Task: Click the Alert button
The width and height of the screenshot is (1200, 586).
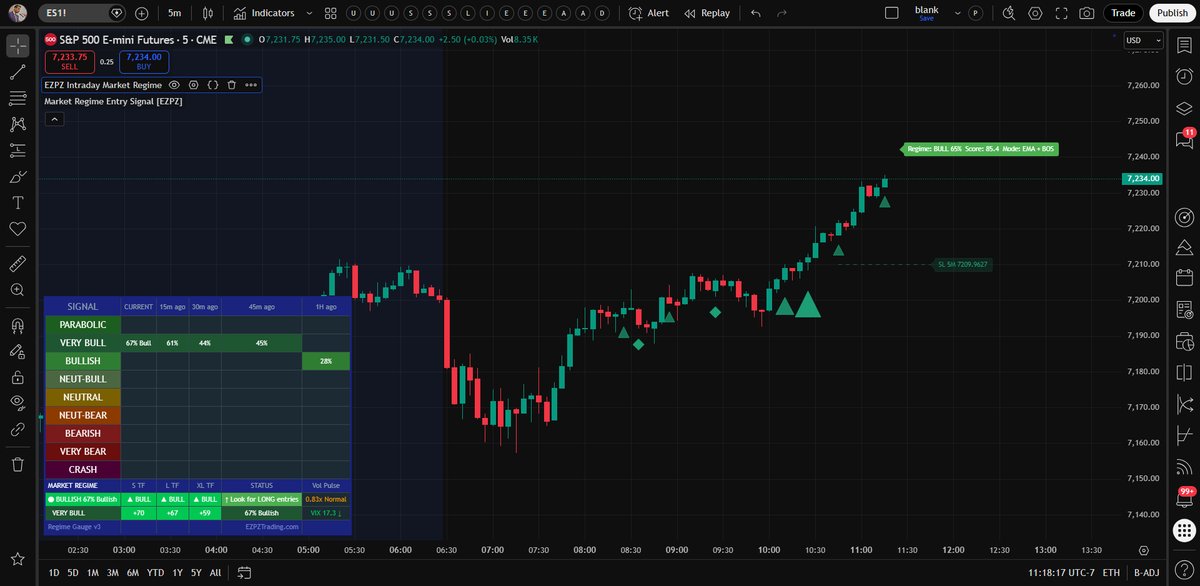Action: (648, 13)
